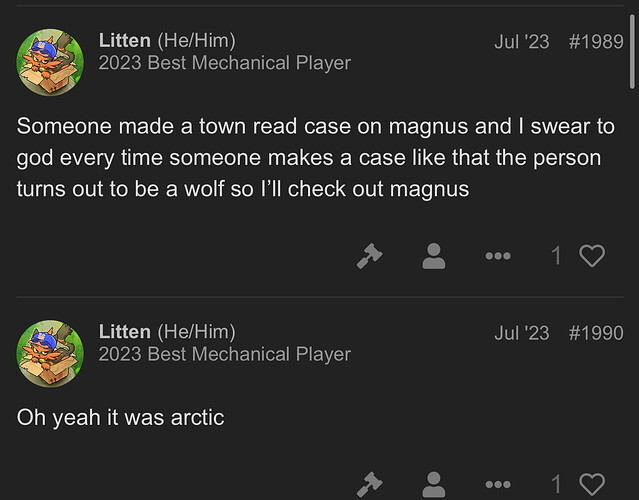The image size is (639, 500).
Task: Open the like count on post #1990
Action: click(x=557, y=487)
